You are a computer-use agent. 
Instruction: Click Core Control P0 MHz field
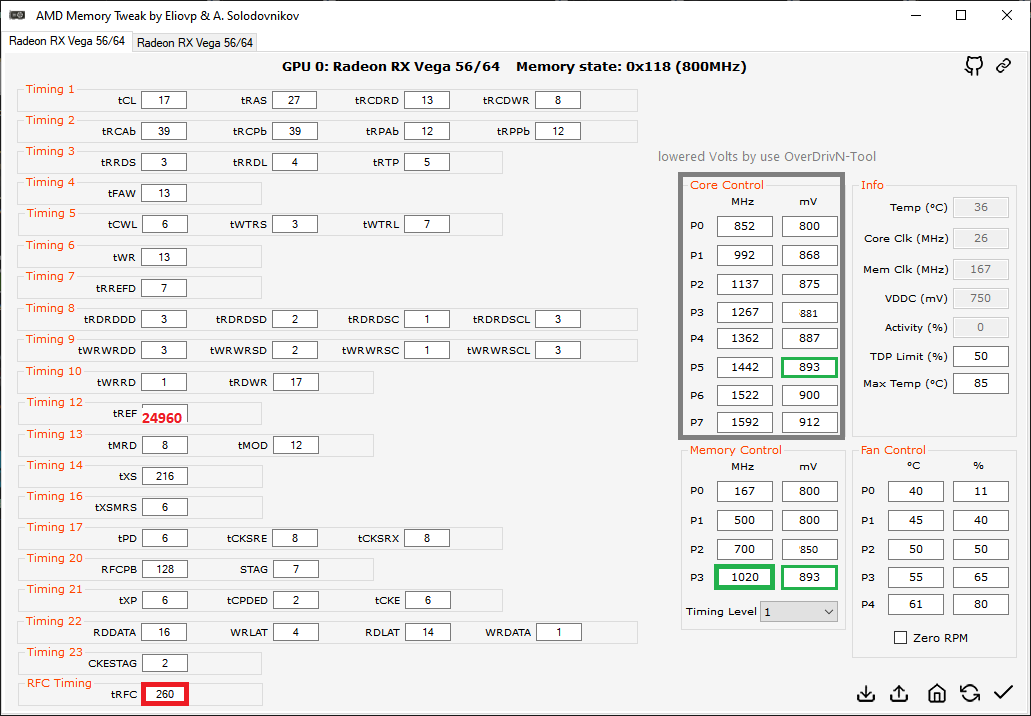coord(744,226)
